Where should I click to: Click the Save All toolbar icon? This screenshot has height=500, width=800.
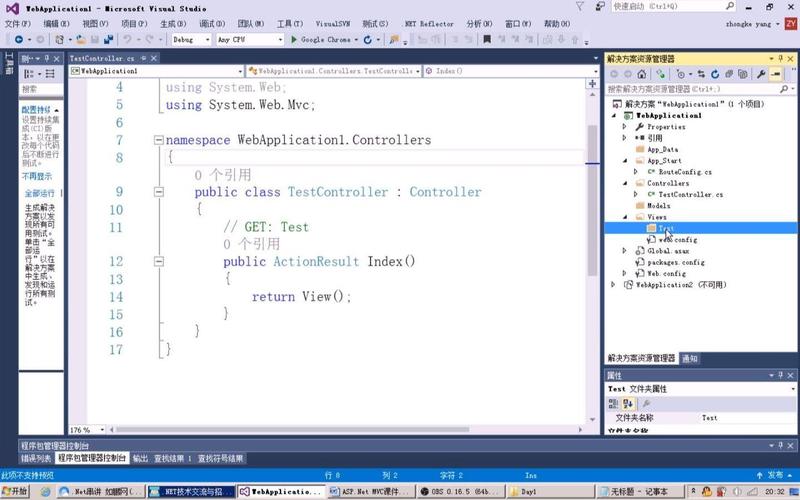[108, 39]
